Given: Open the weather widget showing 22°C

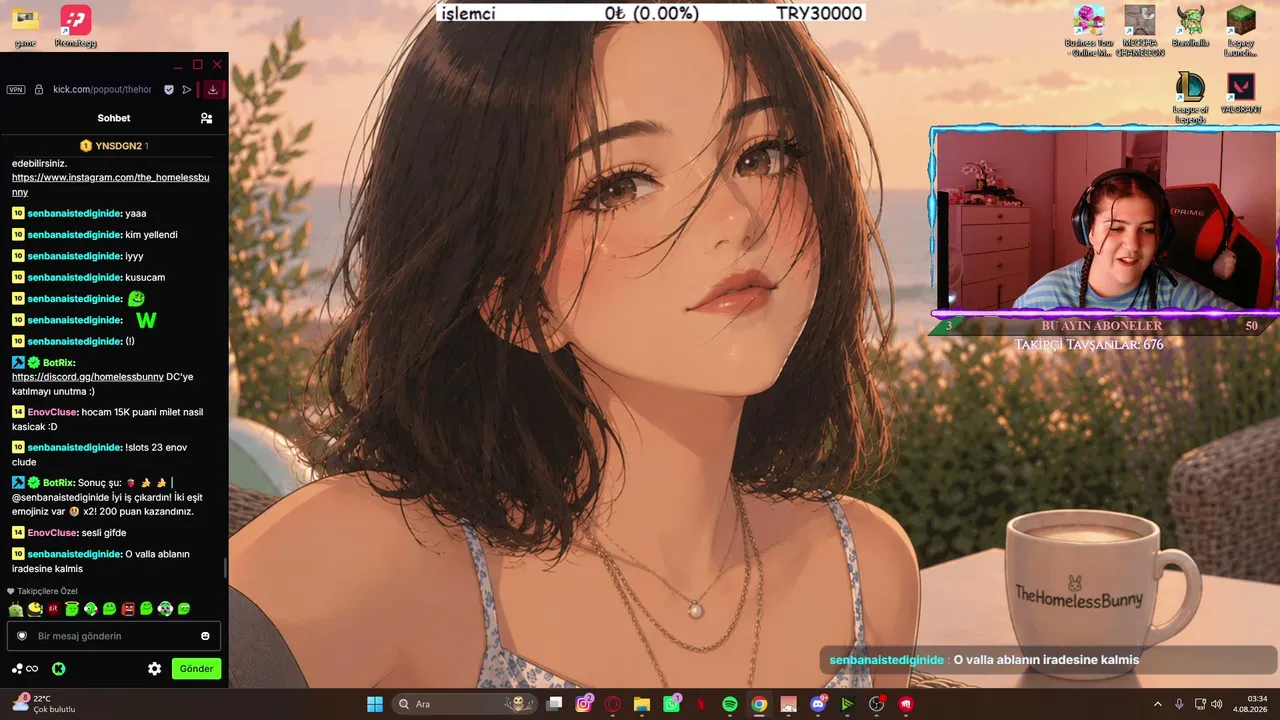Looking at the screenshot, I should coord(43,704).
